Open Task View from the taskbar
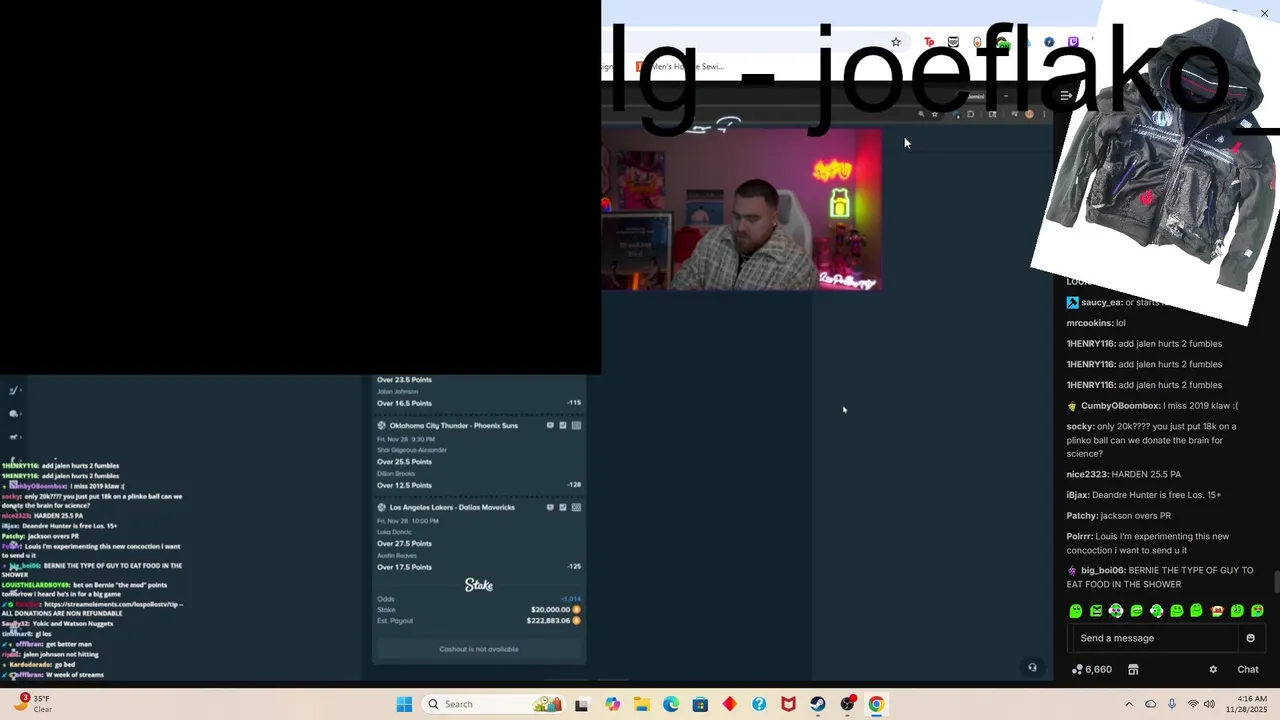This screenshot has height=720, width=1280. [582, 704]
